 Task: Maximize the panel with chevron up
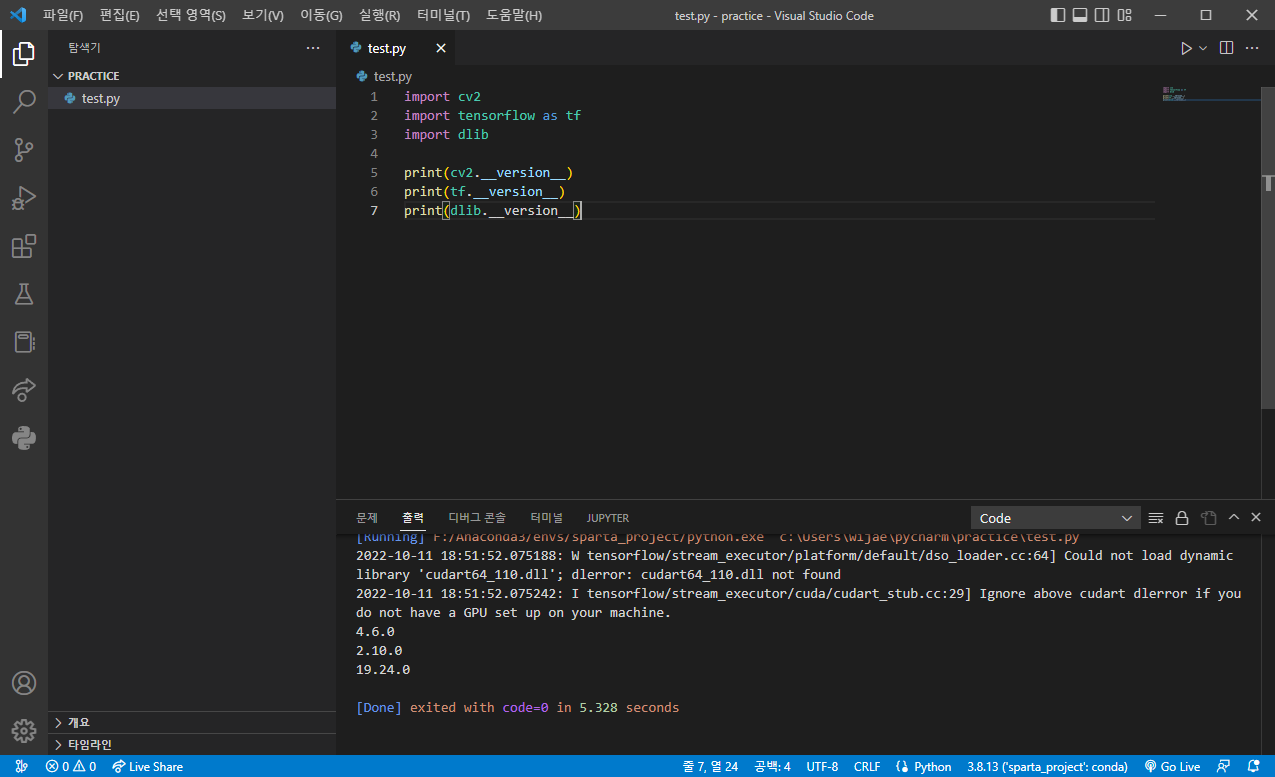(1234, 518)
